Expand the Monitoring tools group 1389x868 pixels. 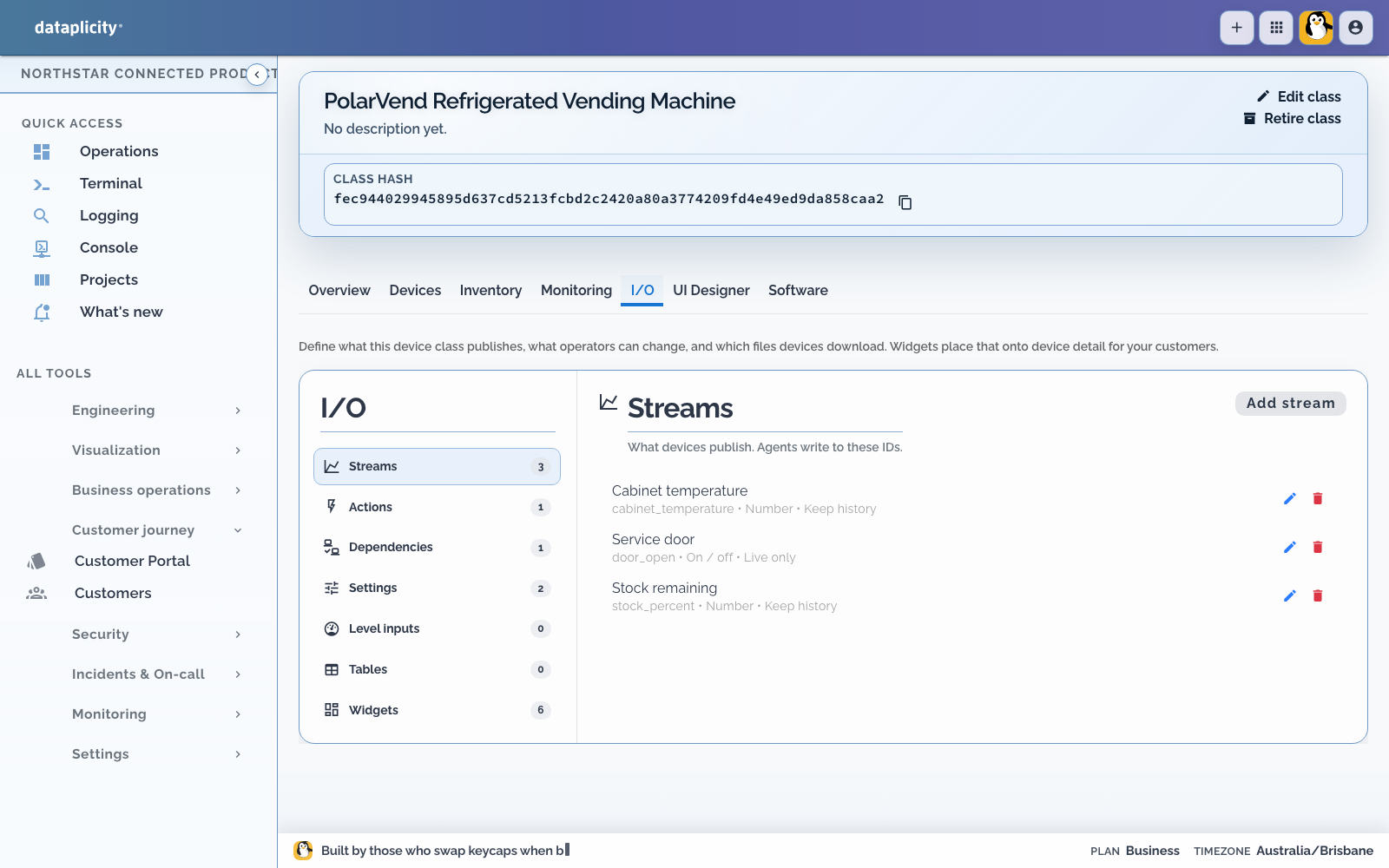coord(156,714)
